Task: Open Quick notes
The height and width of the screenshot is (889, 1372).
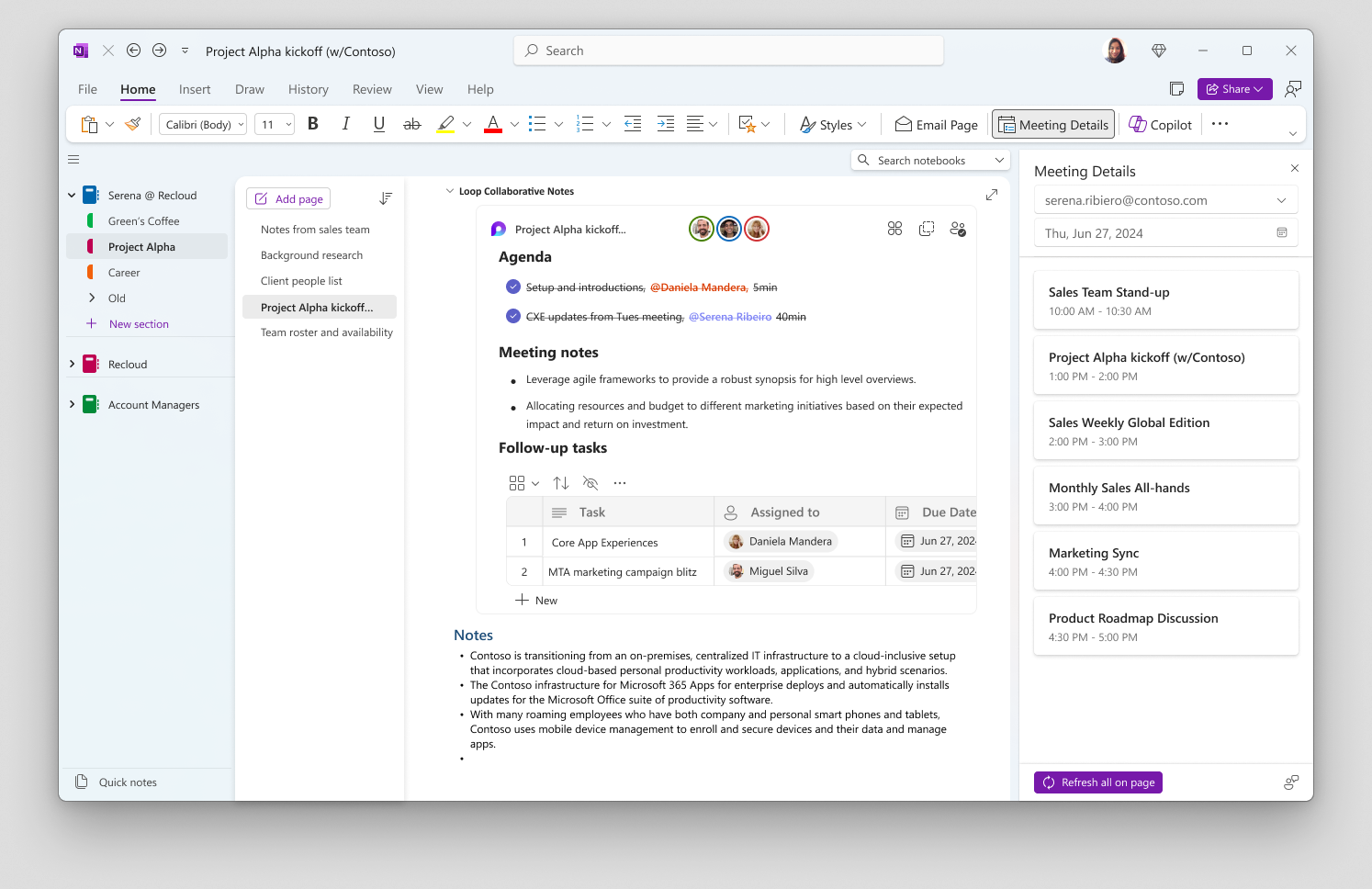Action: point(117,782)
